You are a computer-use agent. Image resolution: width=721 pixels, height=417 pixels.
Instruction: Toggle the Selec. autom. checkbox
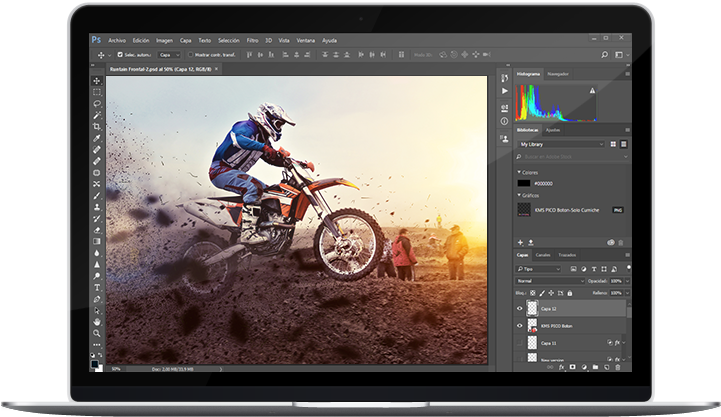(120, 55)
